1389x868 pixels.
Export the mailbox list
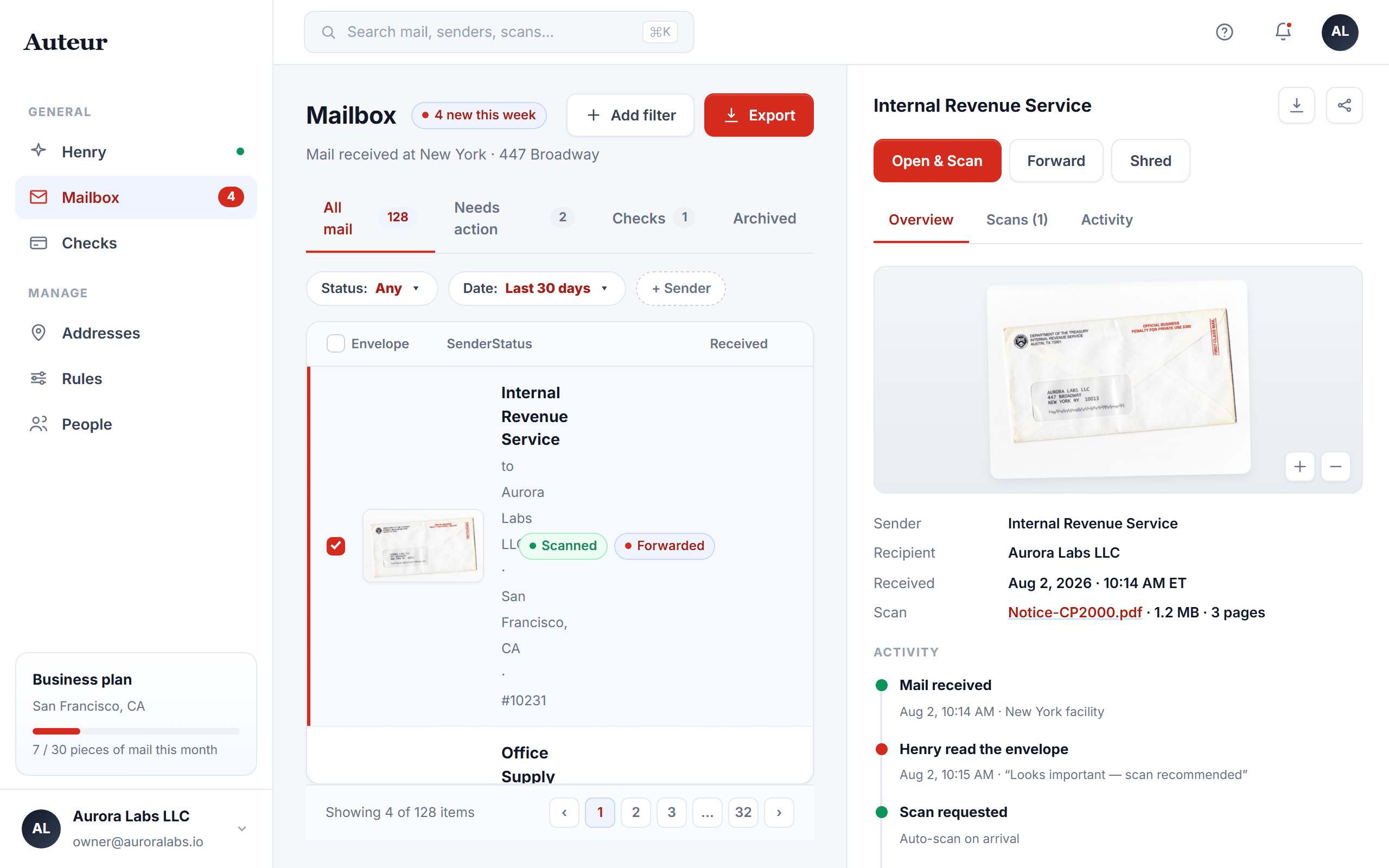coord(759,115)
